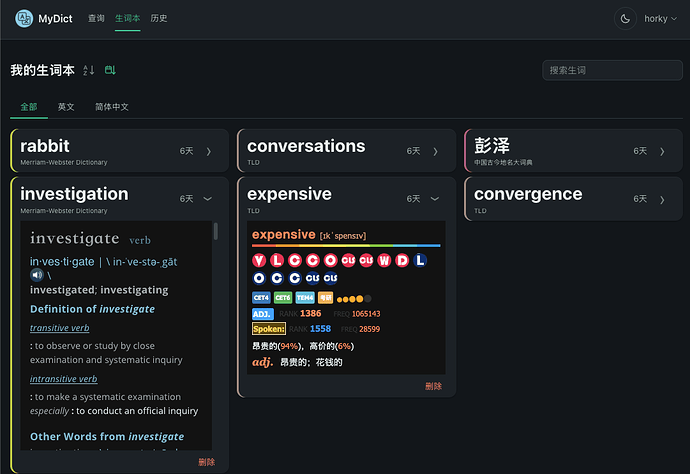Select the 简体中文 filter tab
This screenshot has height=474, width=690.
(x=112, y=107)
